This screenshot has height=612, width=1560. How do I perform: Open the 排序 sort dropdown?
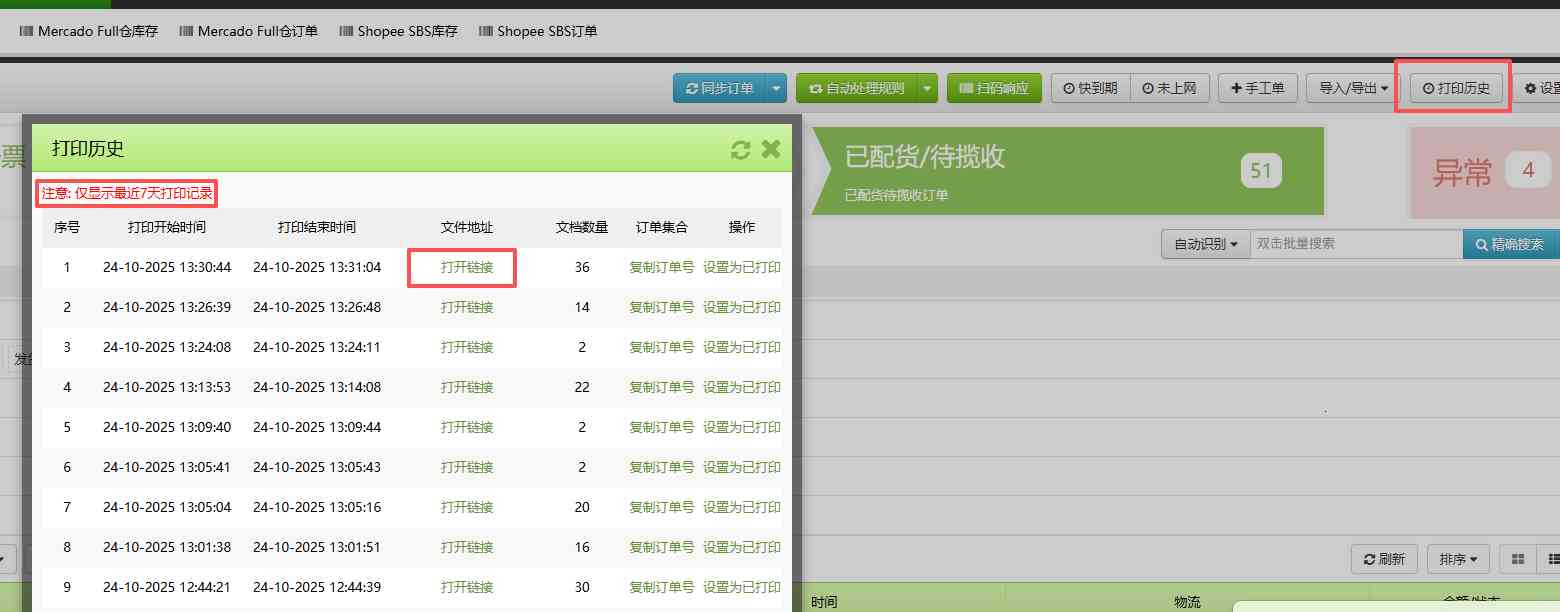point(1457,559)
